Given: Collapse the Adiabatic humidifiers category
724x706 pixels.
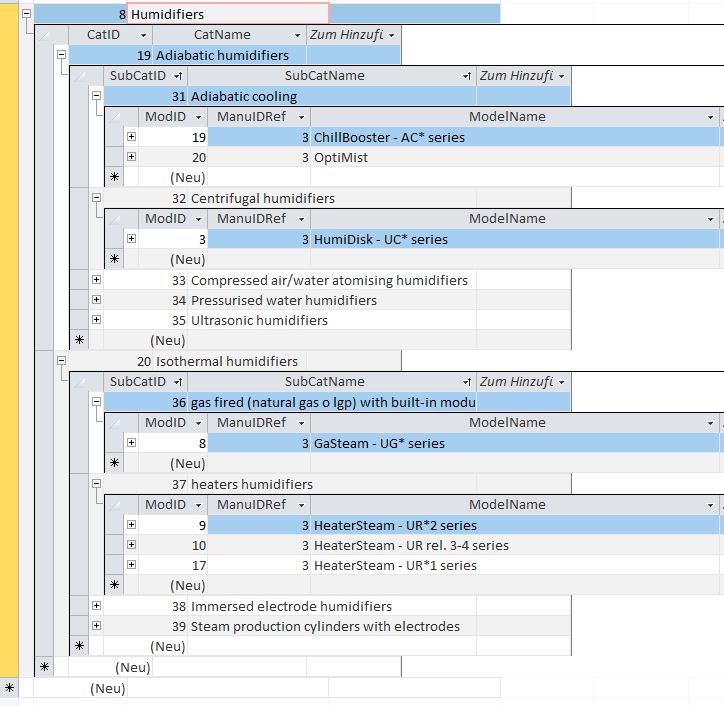Looking at the screenshot, I should tap(61, 54).
